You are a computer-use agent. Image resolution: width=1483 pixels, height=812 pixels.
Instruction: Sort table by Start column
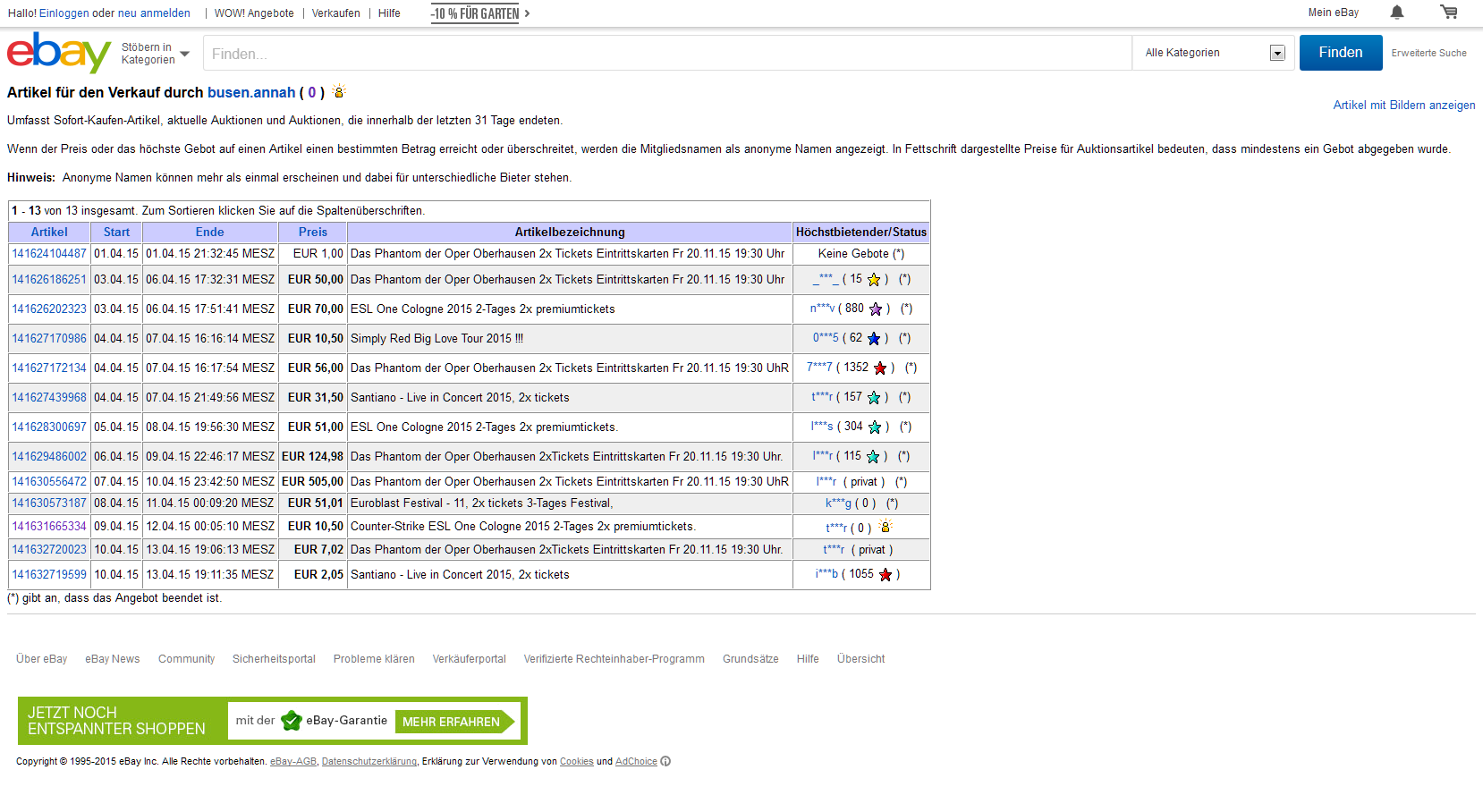(x=116, y=233)
